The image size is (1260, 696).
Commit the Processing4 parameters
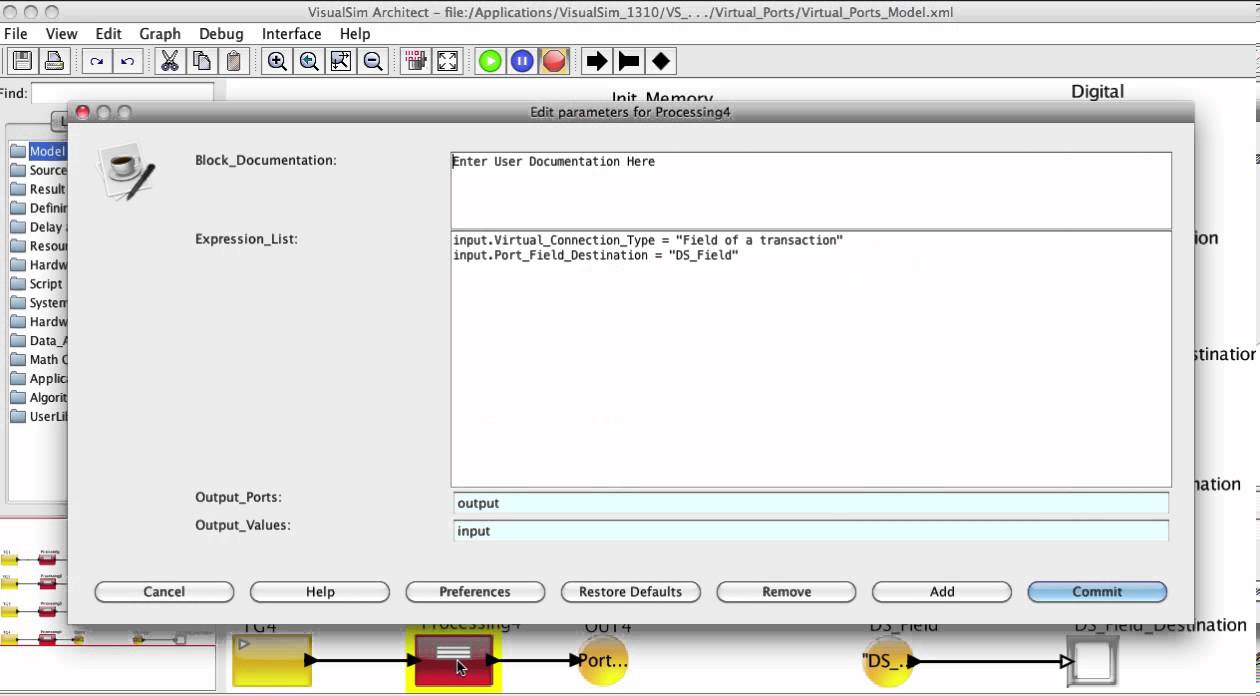coord(1097,592)
